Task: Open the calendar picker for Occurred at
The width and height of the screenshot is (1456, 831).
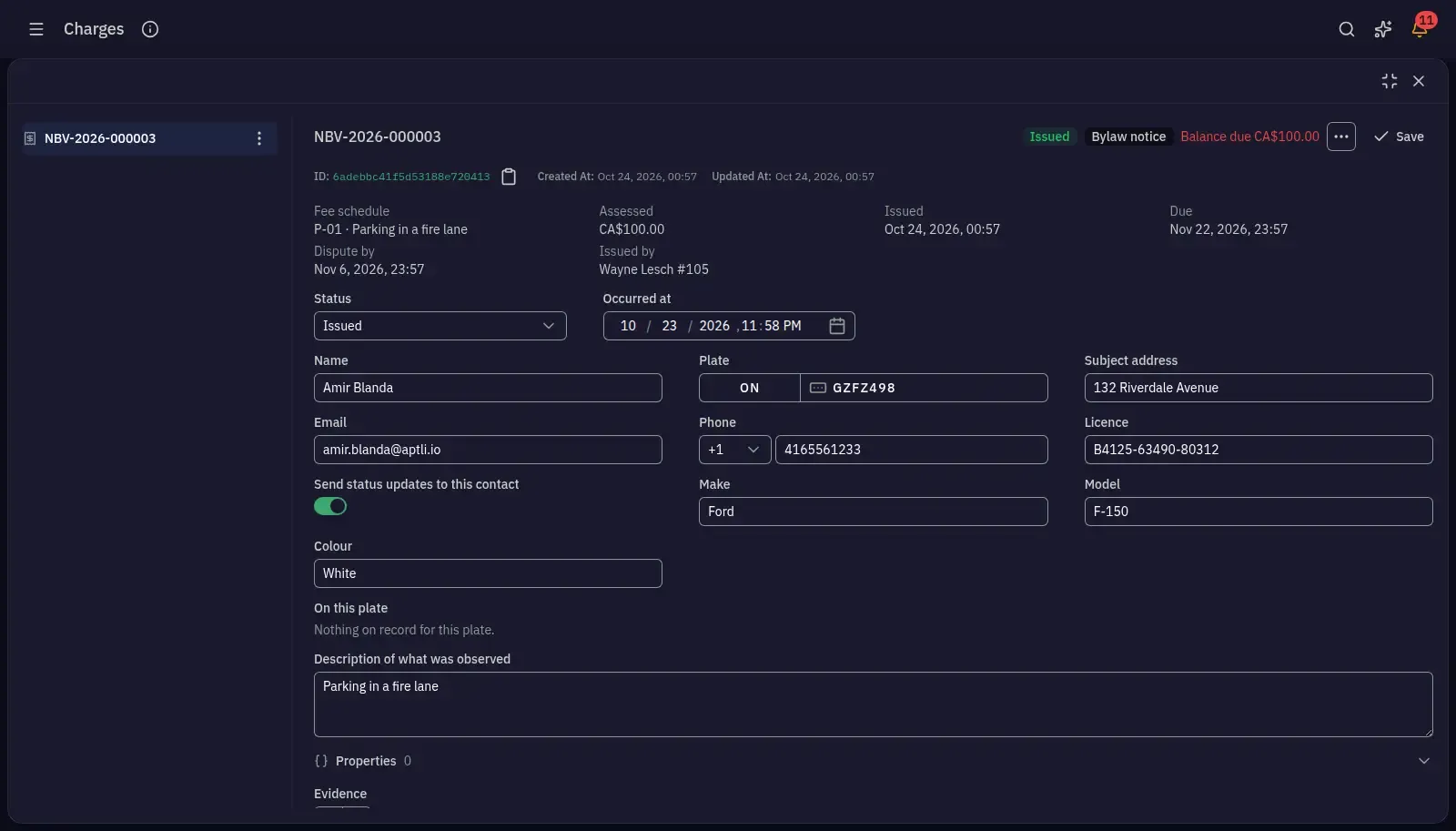Action: [x=837, y=326]
